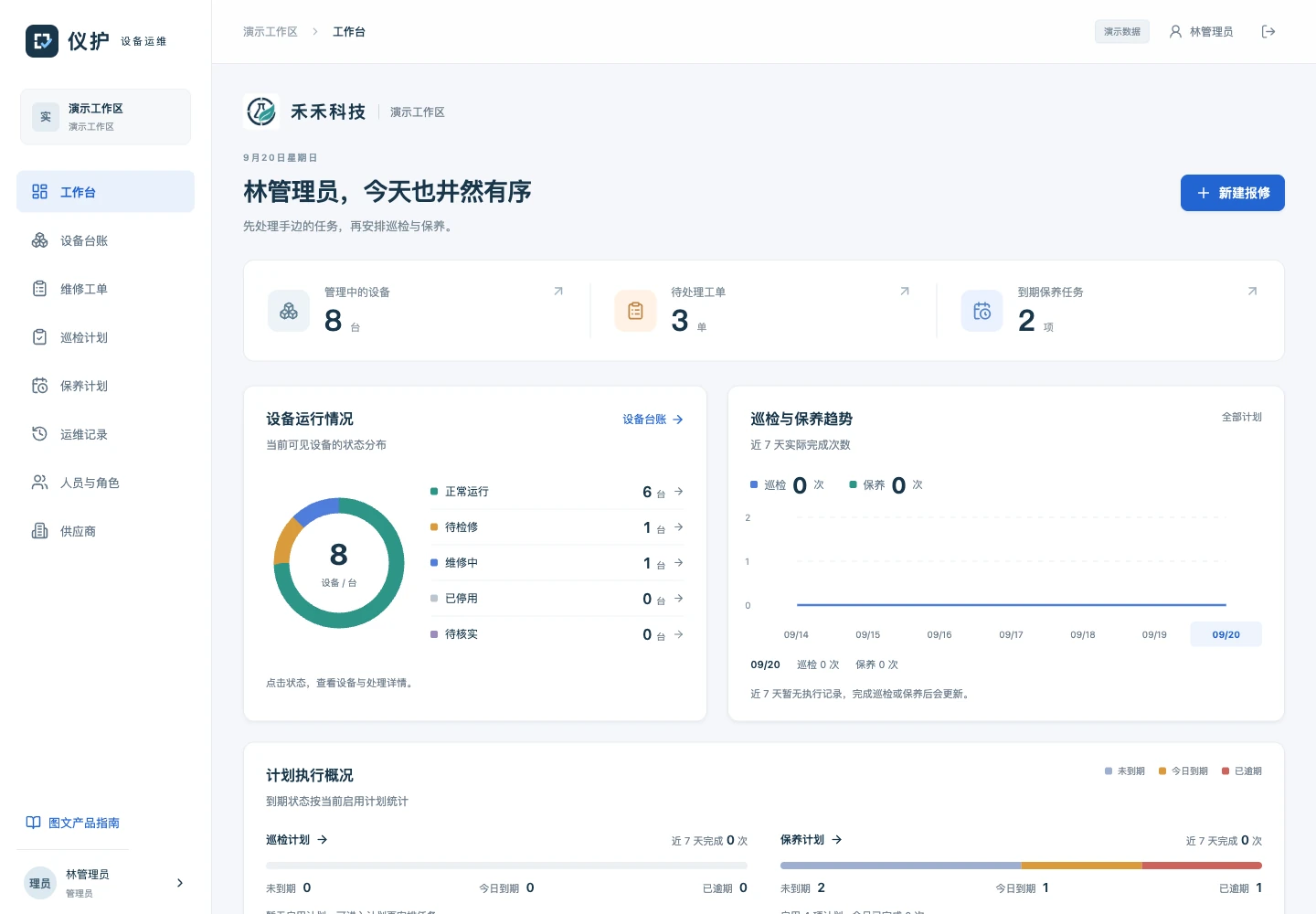Go to 维修工单 in the sidebar
This screenshot has width=1316, height=914.
point(105,289)
